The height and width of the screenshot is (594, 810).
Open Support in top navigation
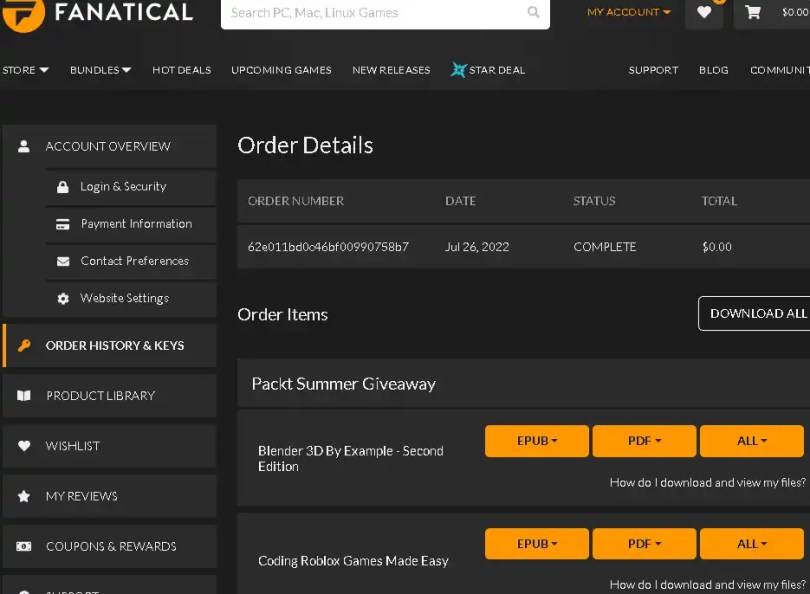pyautogui.click(x=653, y=70)
